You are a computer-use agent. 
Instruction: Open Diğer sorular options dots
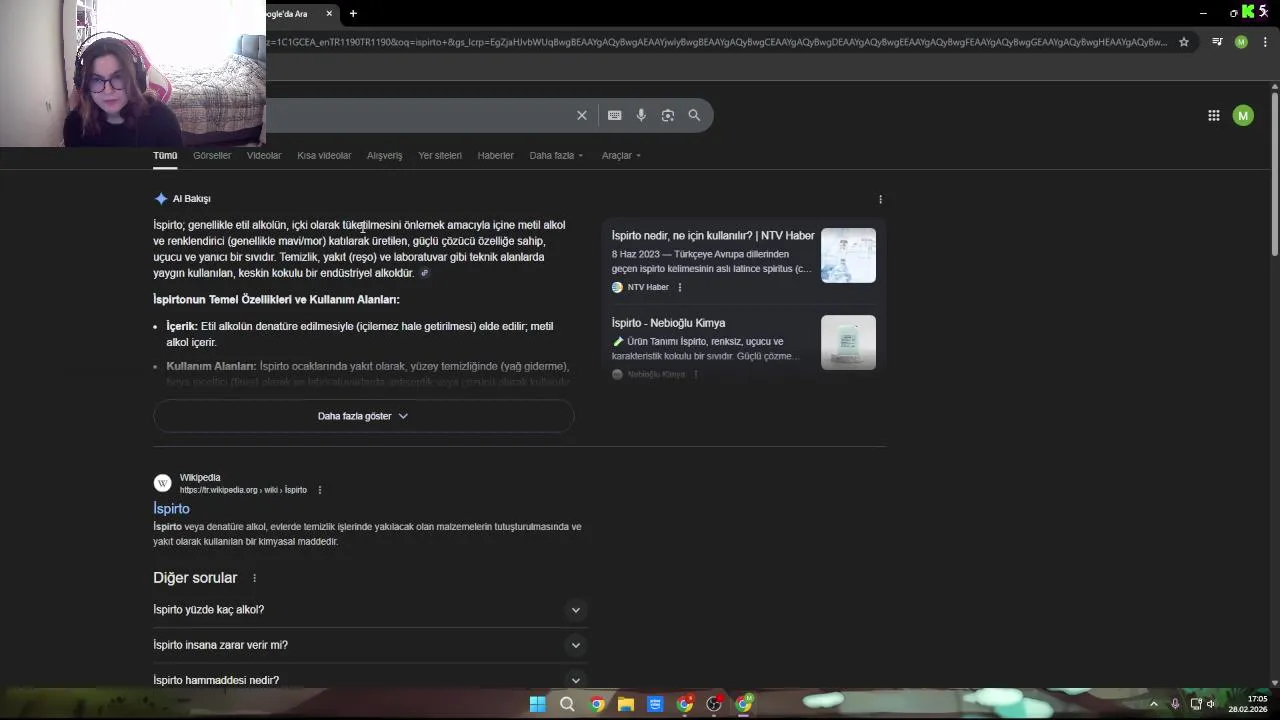254,578
